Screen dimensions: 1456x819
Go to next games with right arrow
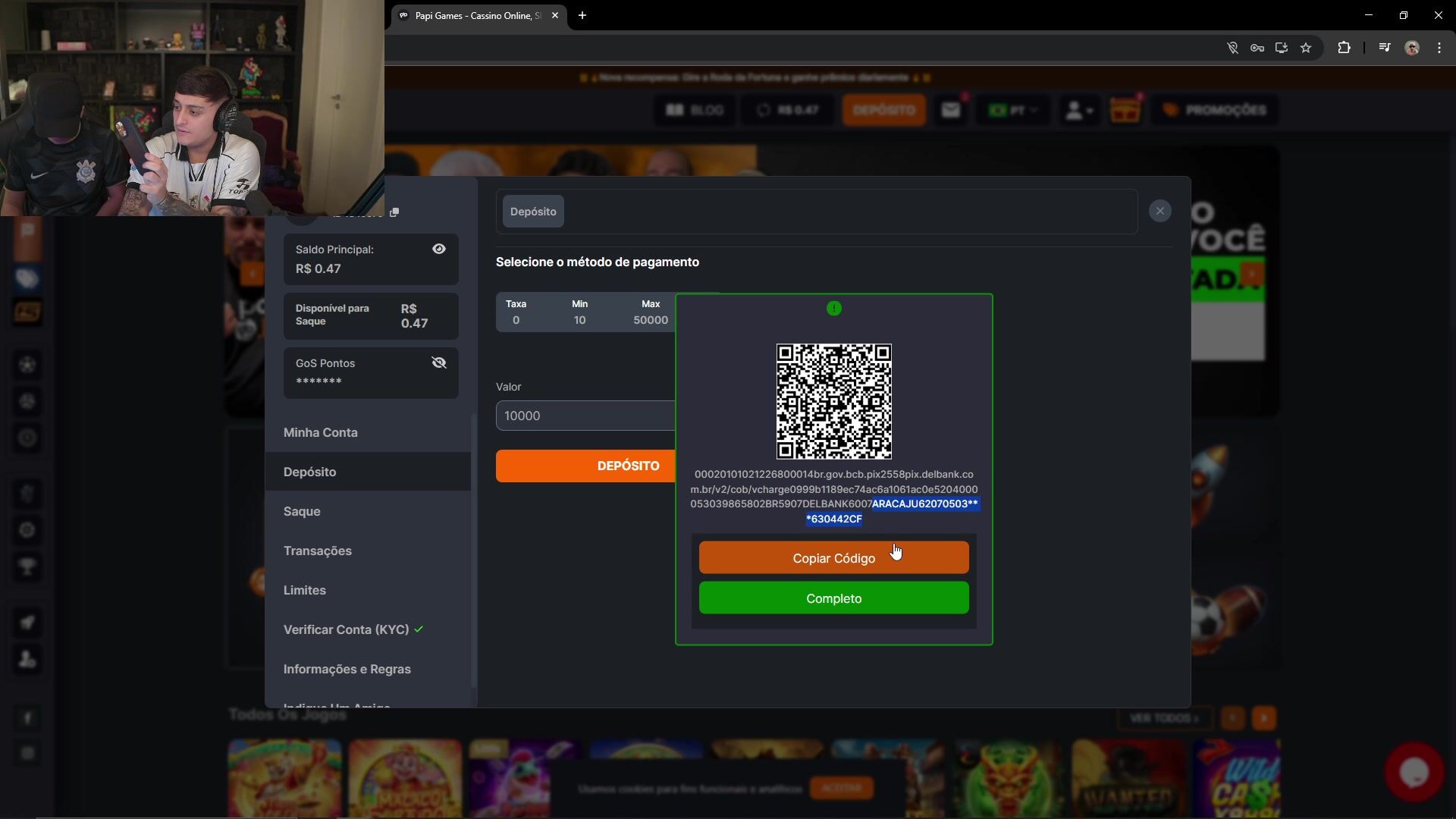[x=1264, y=718]
